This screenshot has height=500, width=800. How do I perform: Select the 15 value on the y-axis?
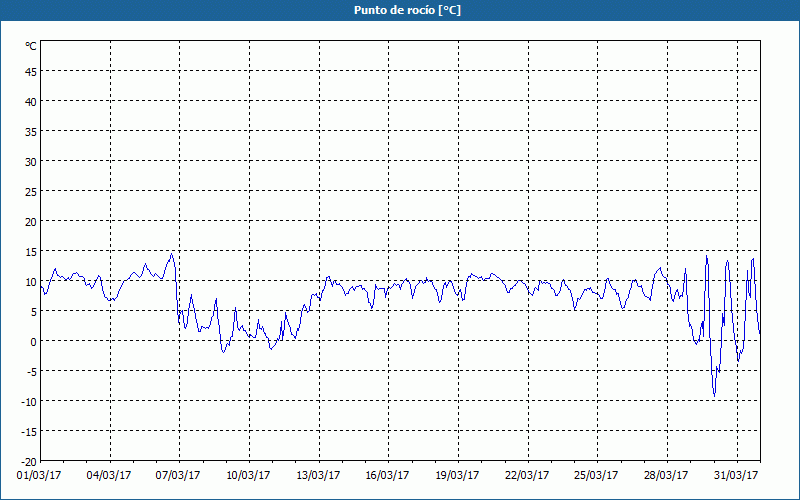31,252
